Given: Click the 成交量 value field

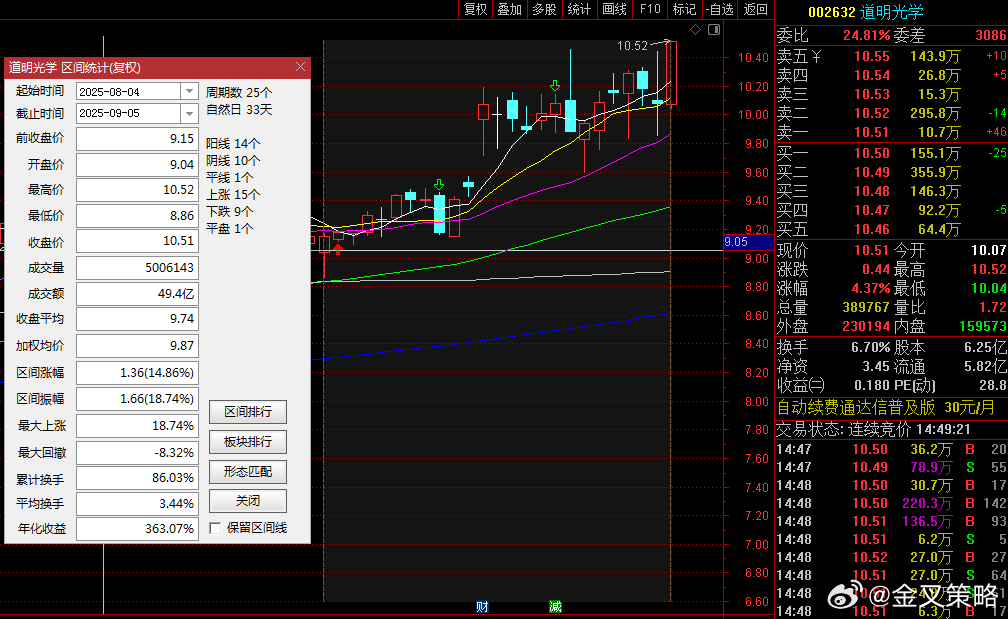Looking at the screenshot, I should point(137,268).
